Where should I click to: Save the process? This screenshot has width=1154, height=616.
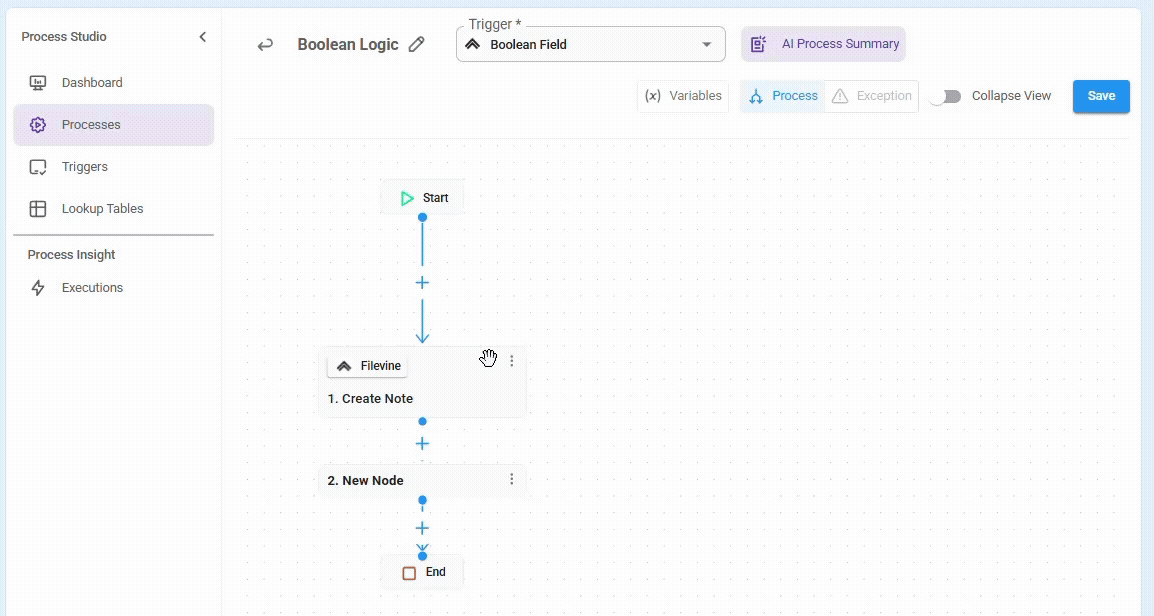[1101, 96]
